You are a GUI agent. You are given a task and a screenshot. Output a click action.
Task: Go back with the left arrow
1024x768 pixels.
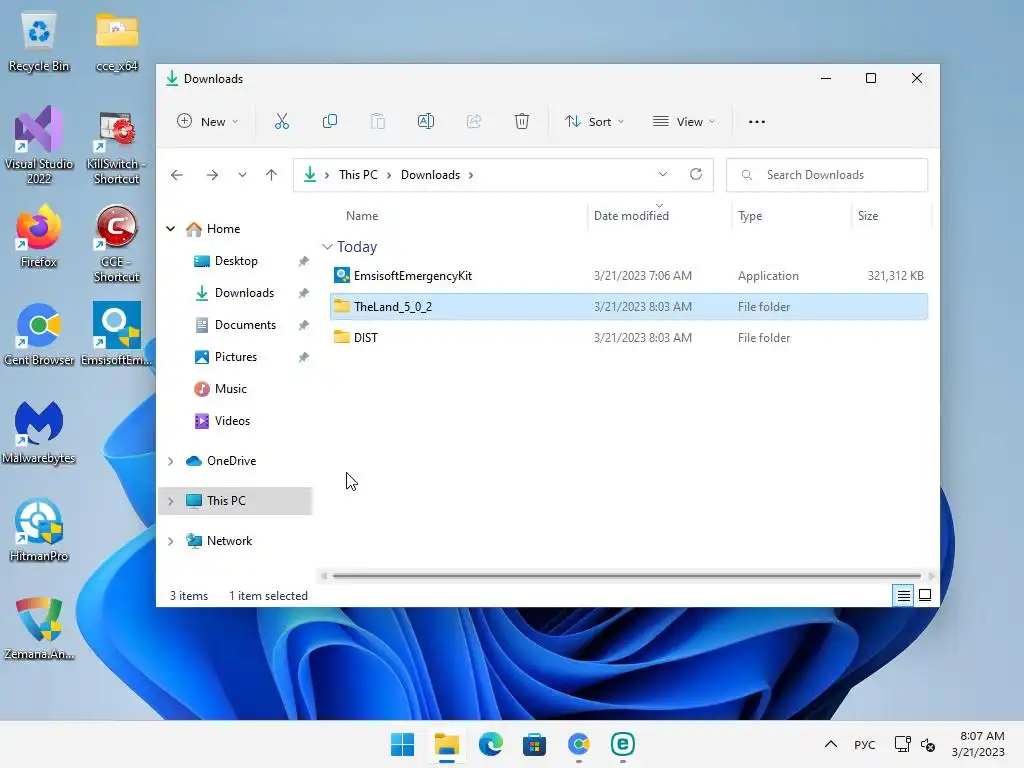(x=177, y=175)
